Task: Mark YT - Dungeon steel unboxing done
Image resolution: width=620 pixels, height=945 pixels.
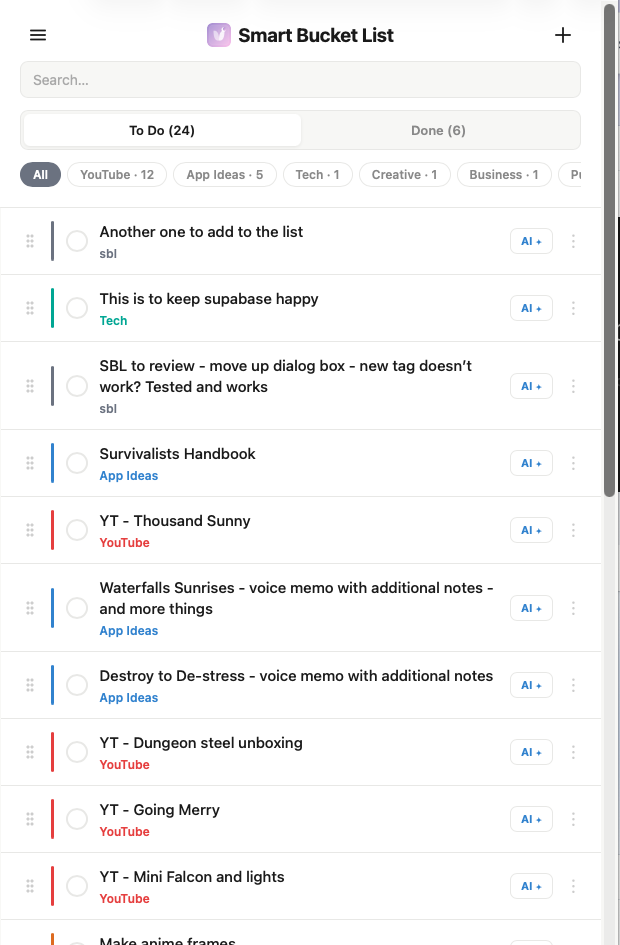Action: pos(77,752)
